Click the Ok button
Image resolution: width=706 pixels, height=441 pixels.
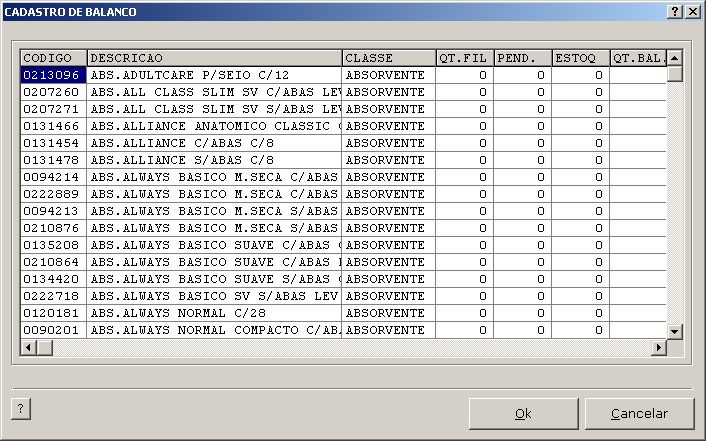click(x=523, y=414)
